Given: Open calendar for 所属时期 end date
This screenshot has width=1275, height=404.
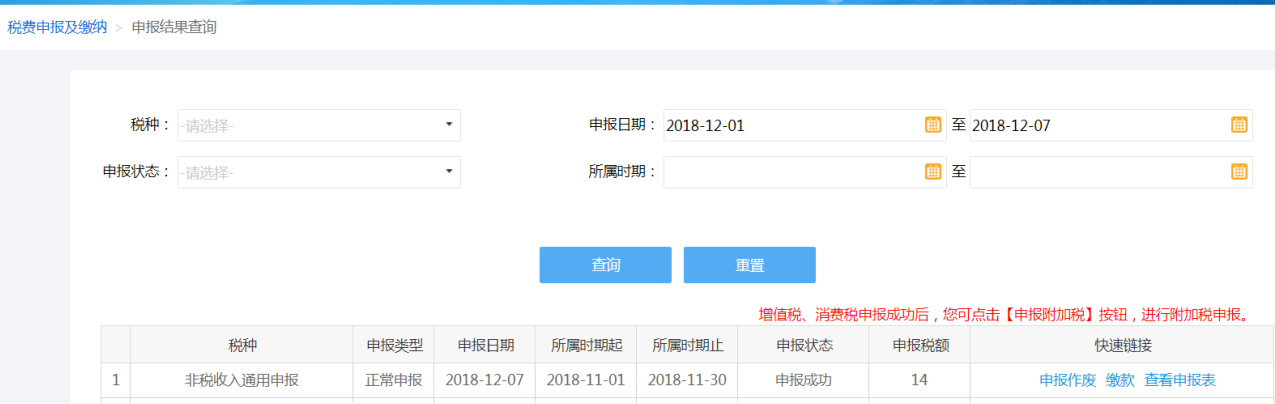Looking at the screenshot, I should click(x=1239, y=172).
